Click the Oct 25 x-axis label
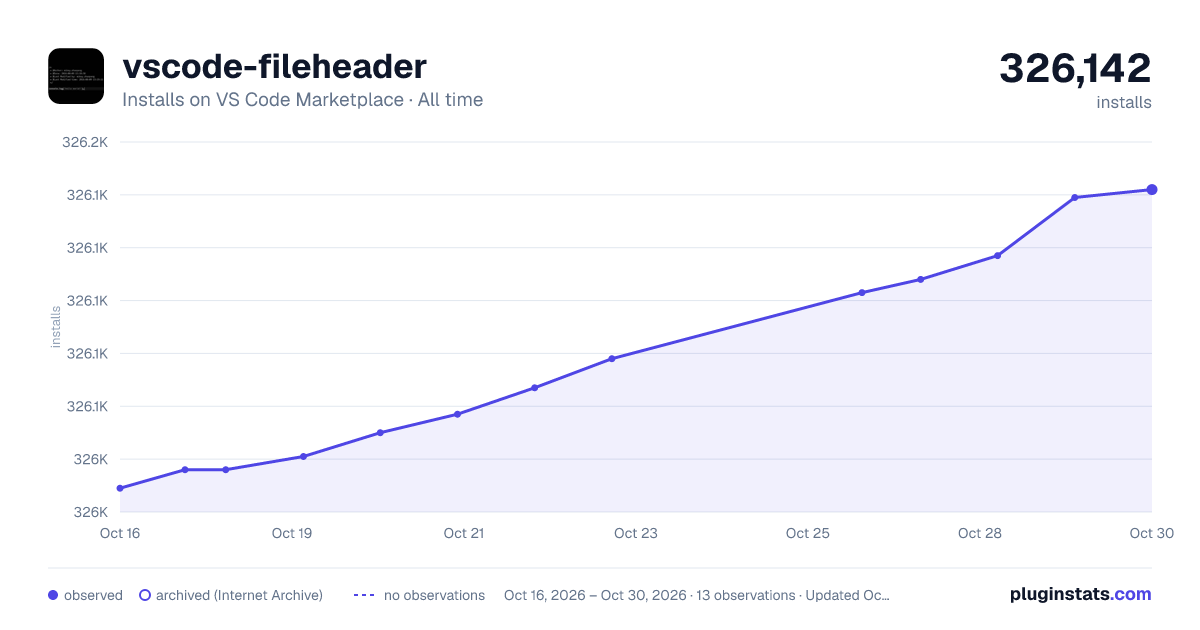 (x=808, y=533)
